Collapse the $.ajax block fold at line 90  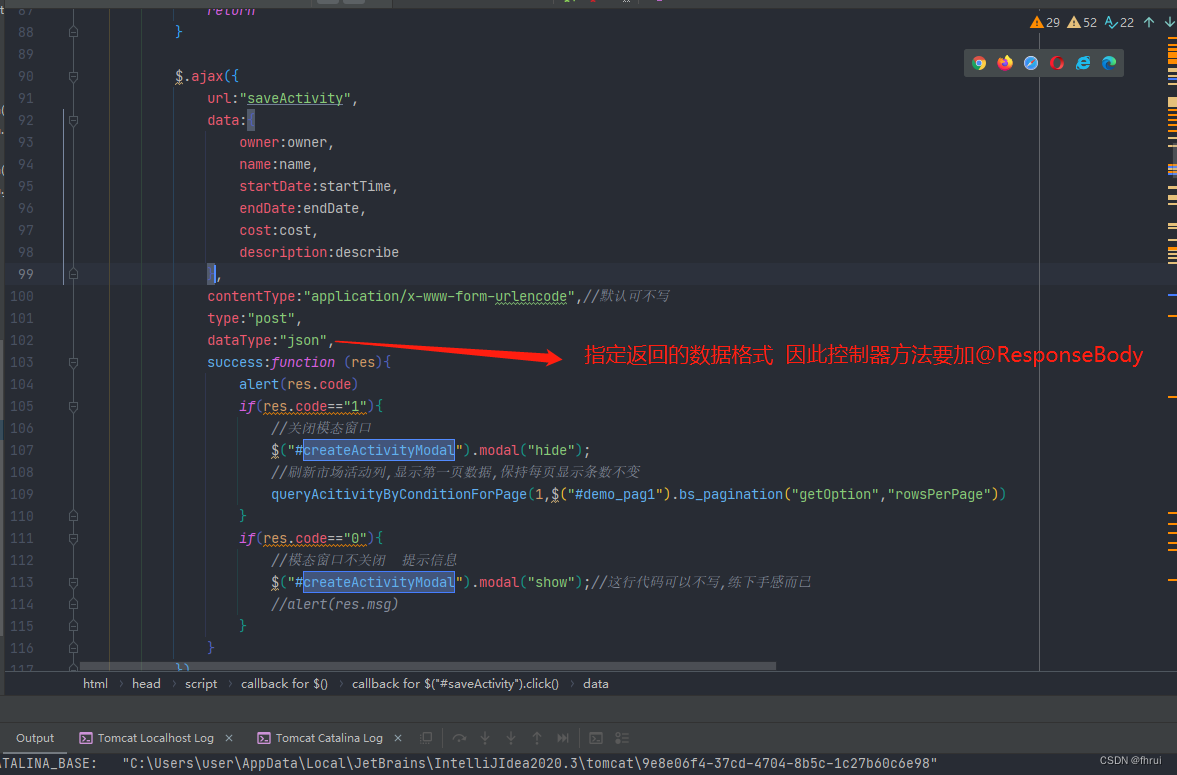point(72,76)
